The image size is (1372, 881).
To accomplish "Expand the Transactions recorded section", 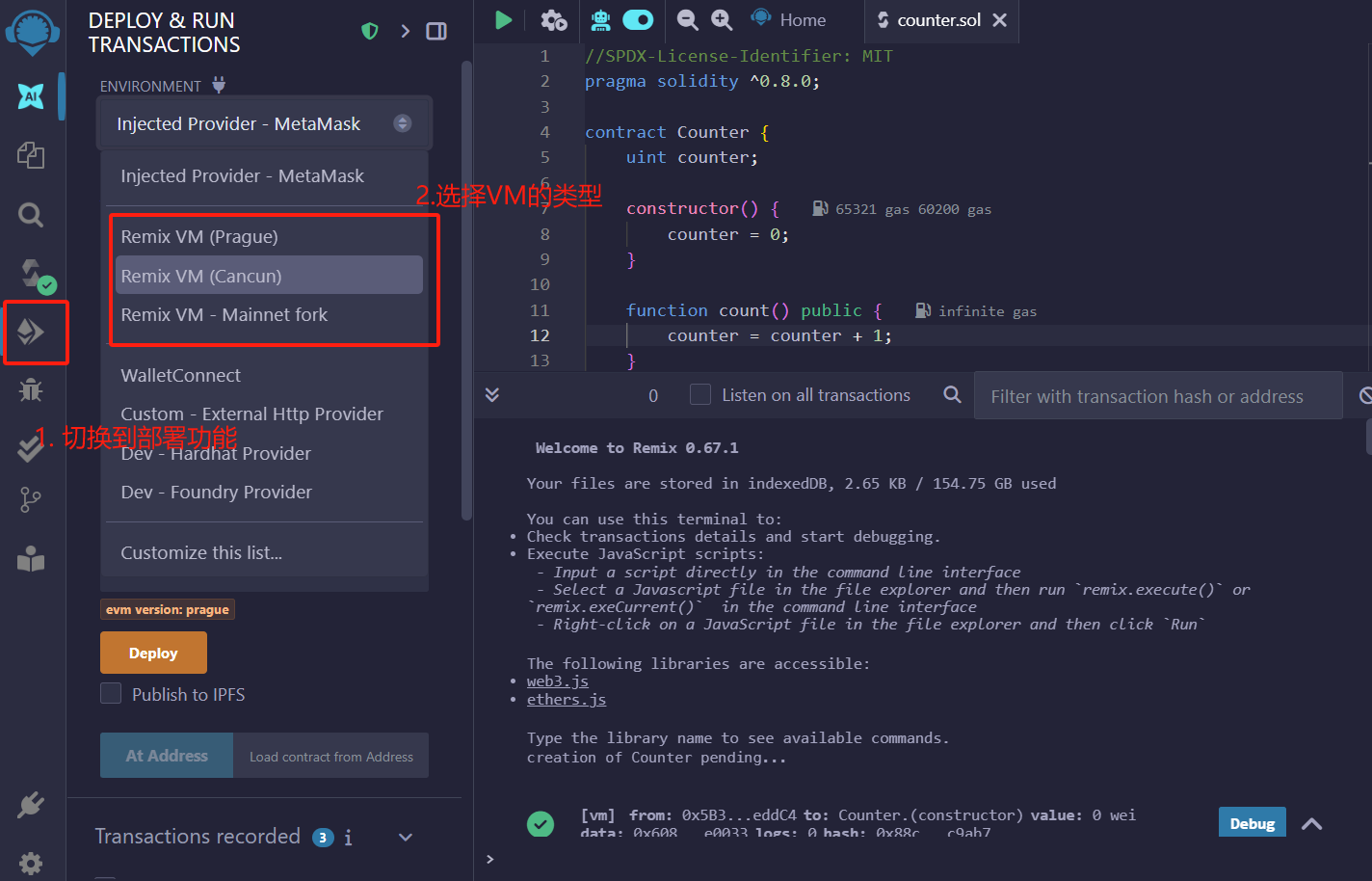I will tap(406, 838).
